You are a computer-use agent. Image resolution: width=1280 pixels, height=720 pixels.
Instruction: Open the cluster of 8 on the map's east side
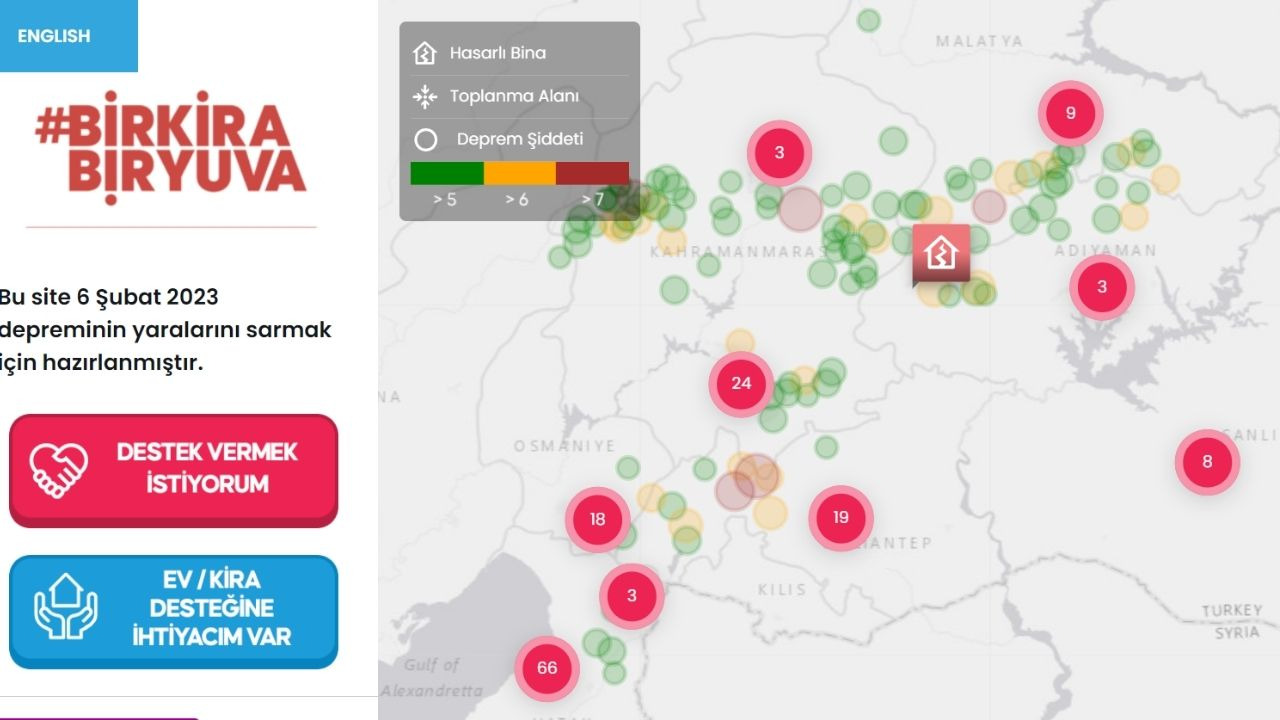point(1207,462)
